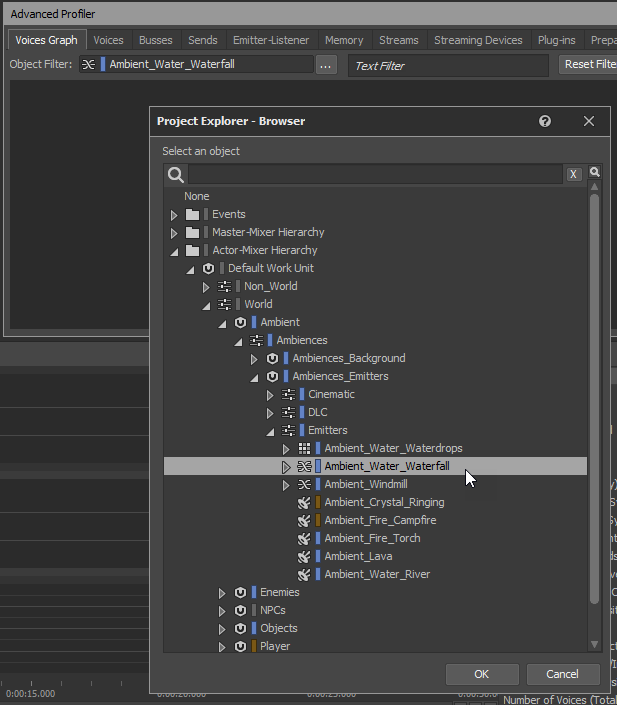
Task: Open the object filter browse button
Action: tap(326, 65)
